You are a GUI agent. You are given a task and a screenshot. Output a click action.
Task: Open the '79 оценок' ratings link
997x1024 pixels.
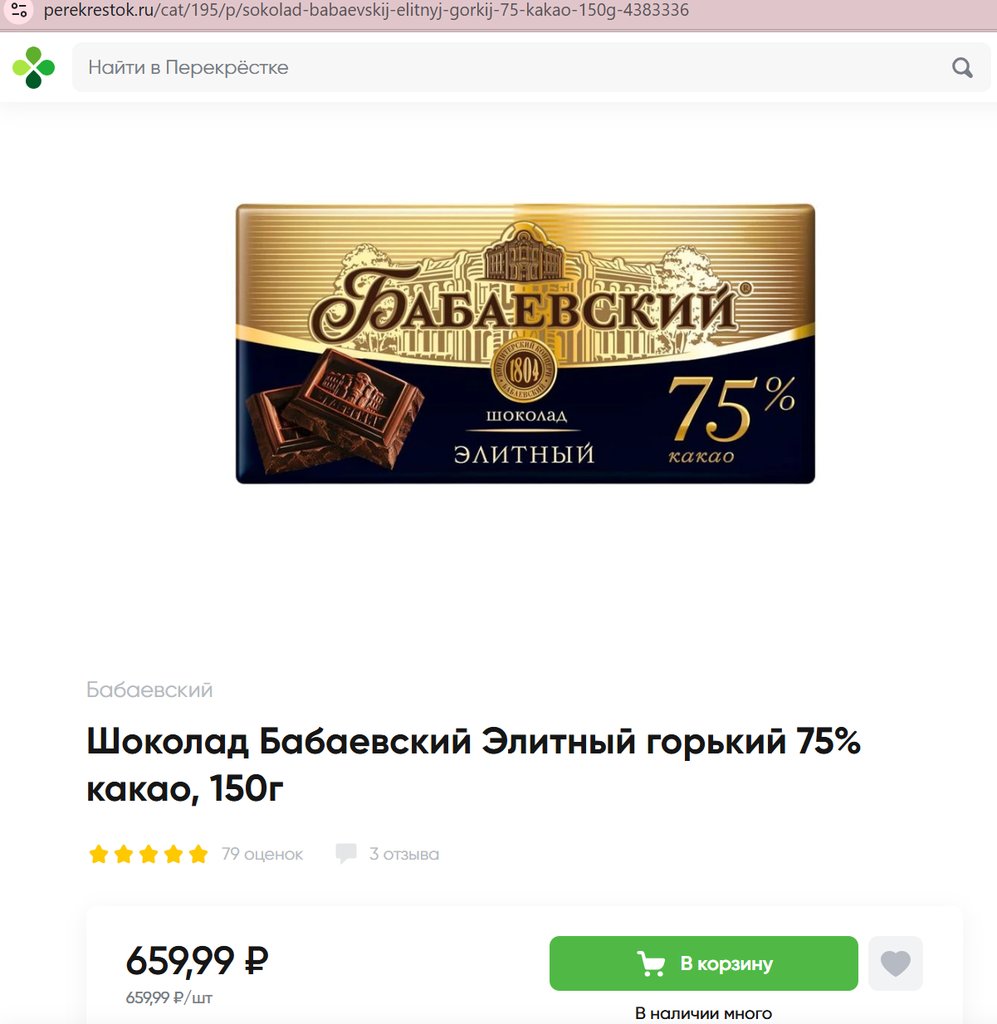(x=262, y=854)
